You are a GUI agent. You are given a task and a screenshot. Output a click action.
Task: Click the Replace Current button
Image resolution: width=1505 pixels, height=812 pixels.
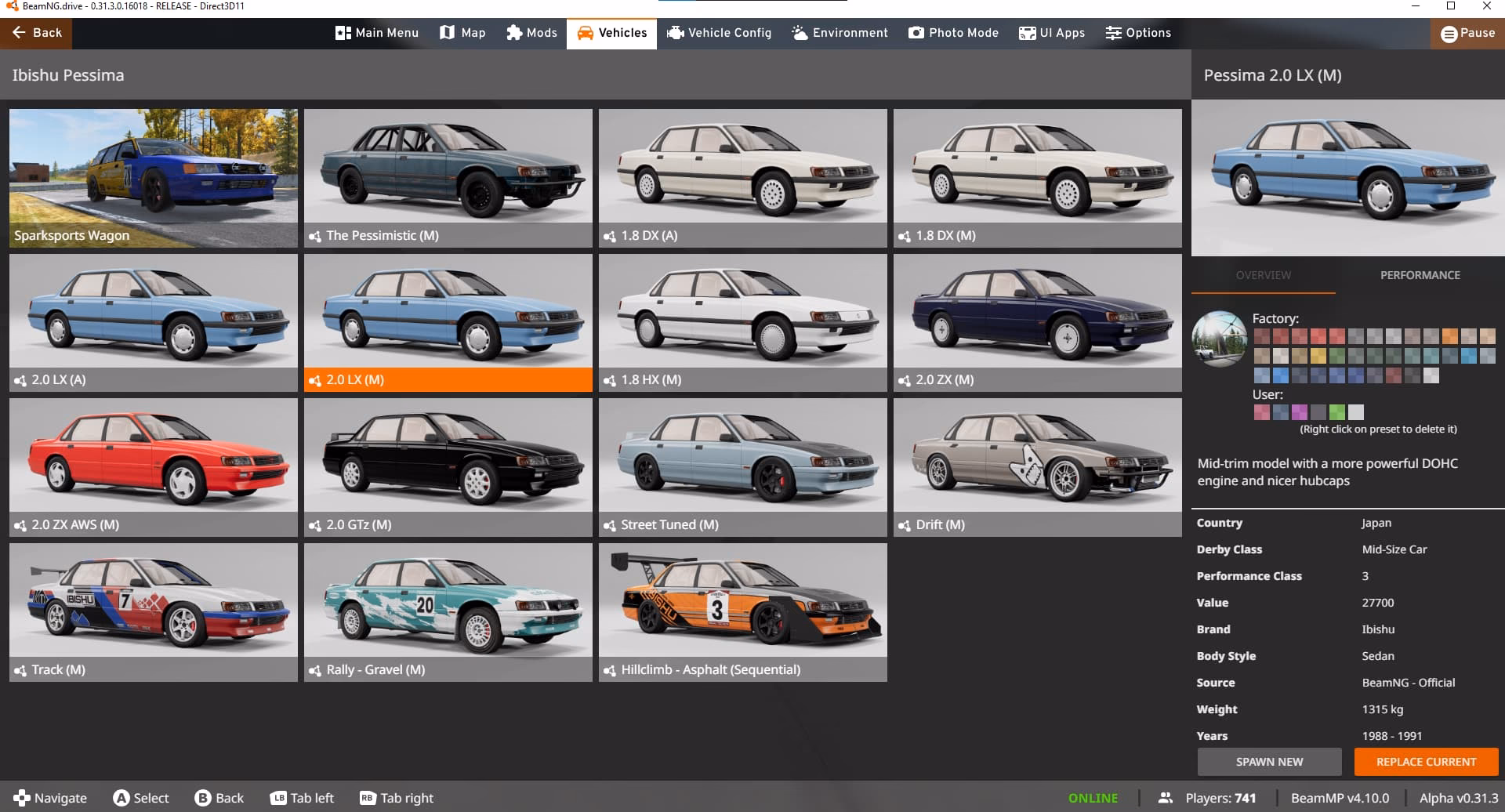click(1426, 762)
